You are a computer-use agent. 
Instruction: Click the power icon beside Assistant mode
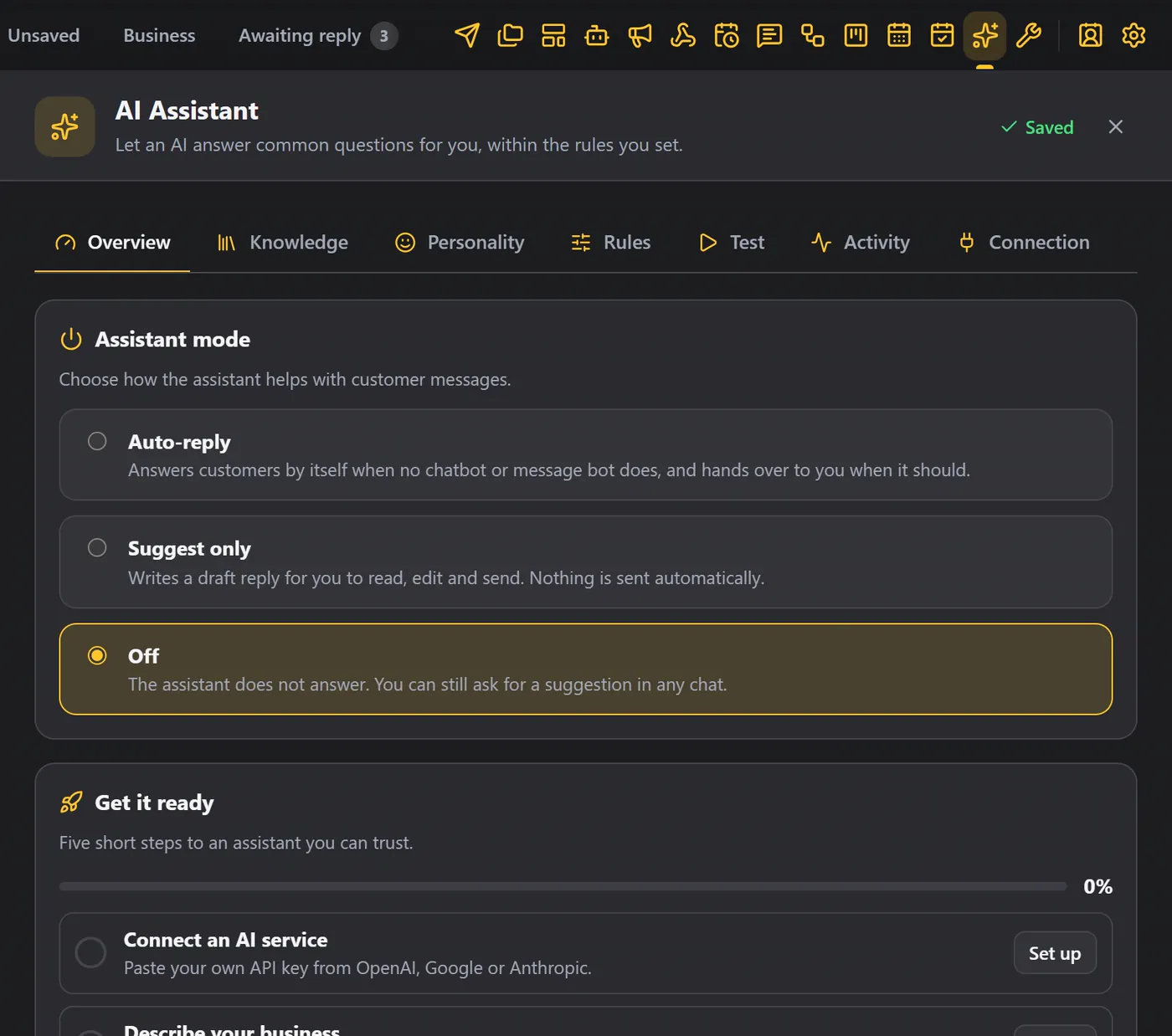[71, 339]
